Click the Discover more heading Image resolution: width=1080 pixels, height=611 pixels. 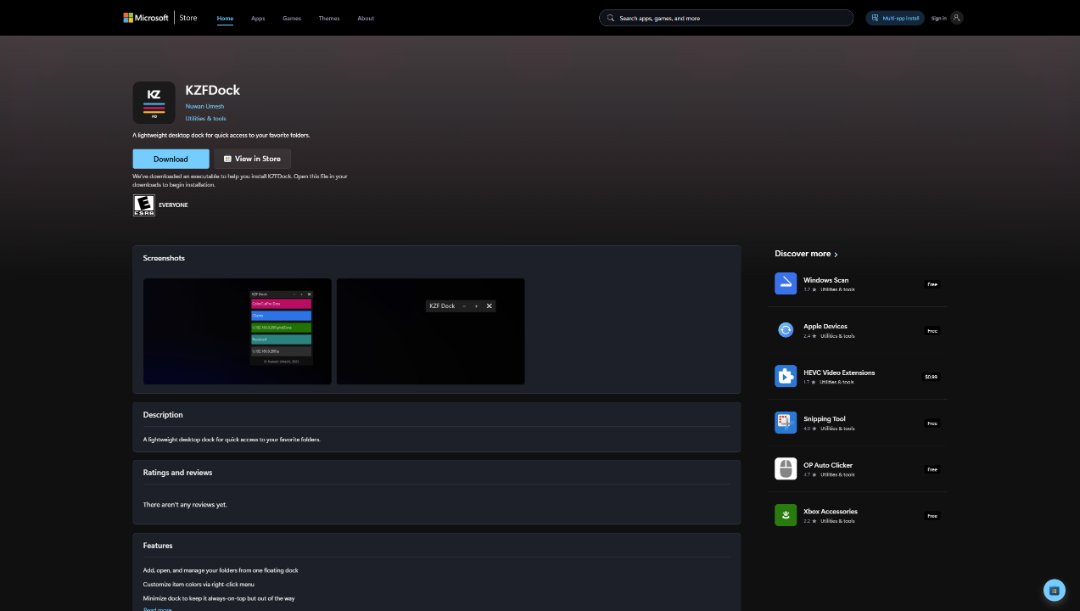(802, 253)
